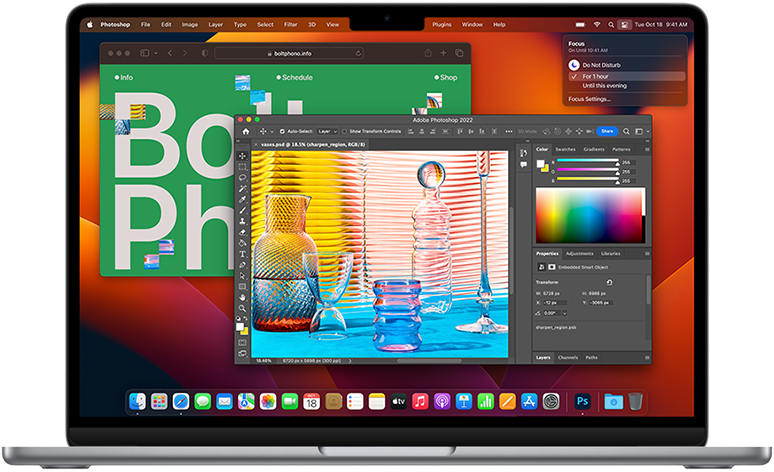Screen dimensions: 774x472
Task: Click the Home icon in Photoshop options bar
Action: click(246, 131)
